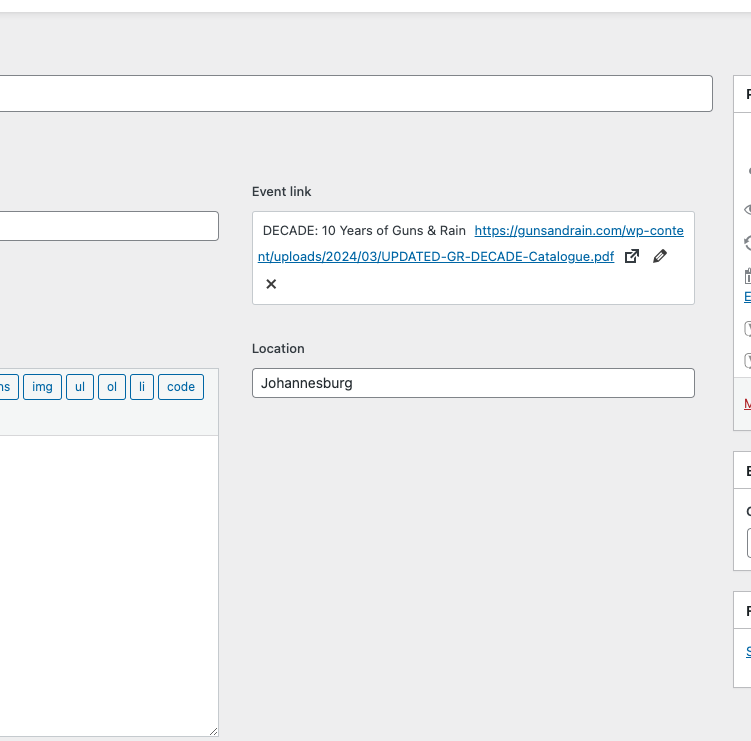Viewport: 751px width, 741px height.
Task: Insert an image with the img button
Action: pyautogui.click(x=42, y=387)
